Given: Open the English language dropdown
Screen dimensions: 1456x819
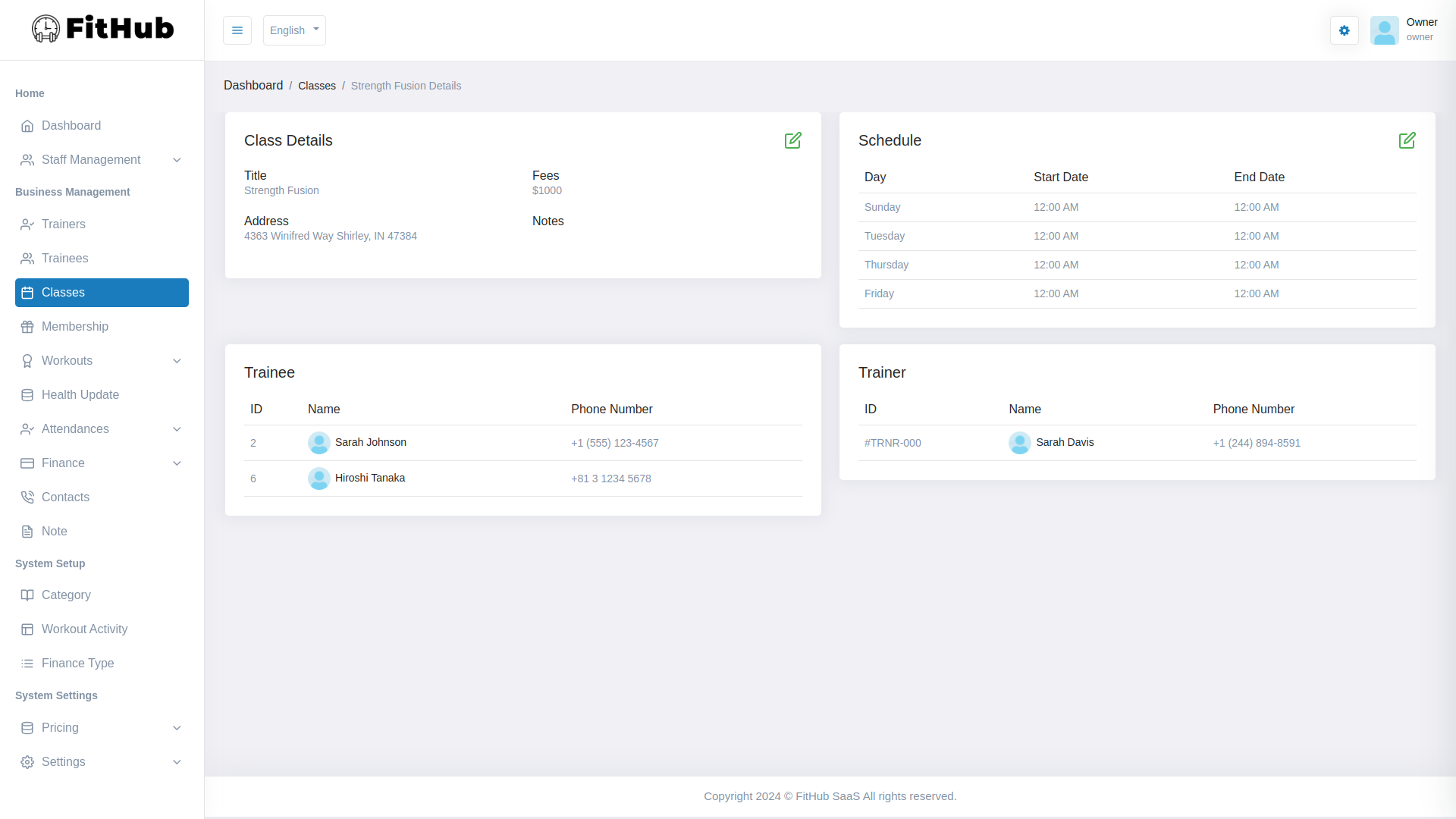Looking at the screenshot, I should point(294,30).
